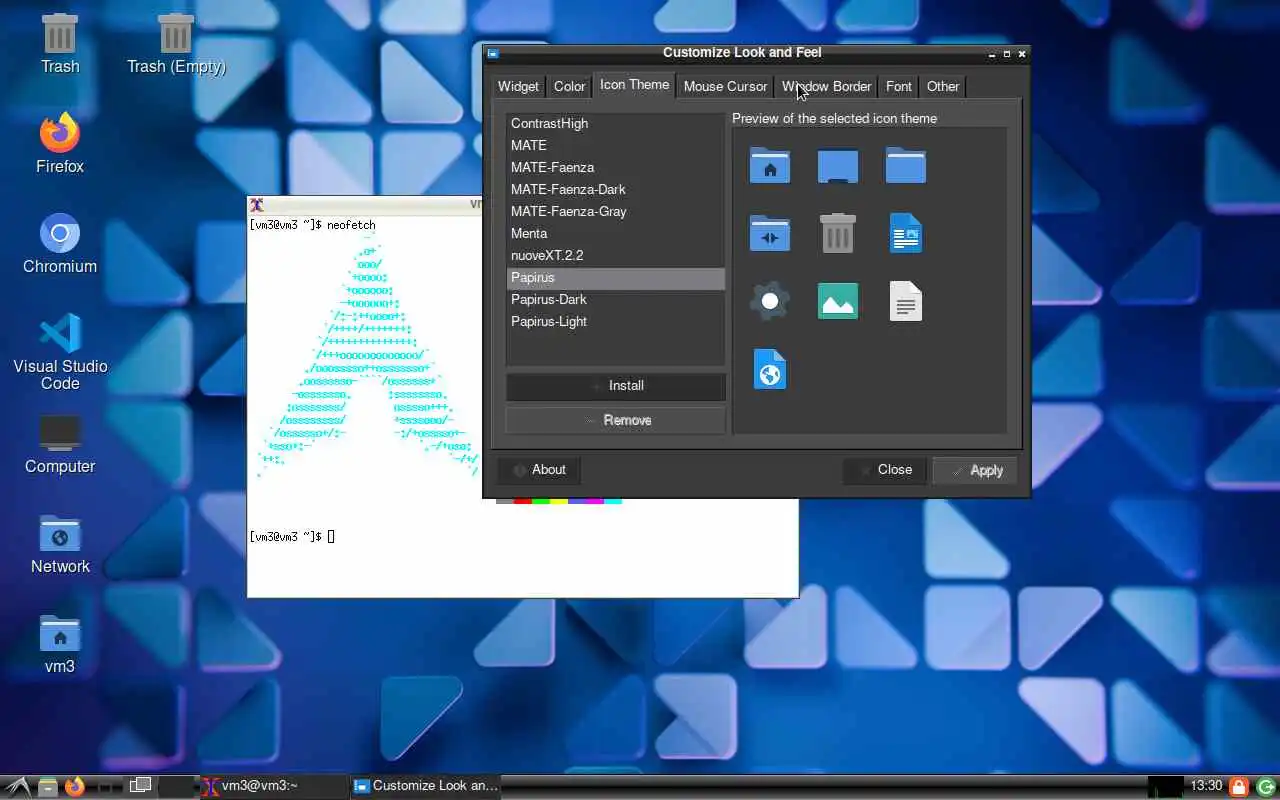
Task: Click the plain text file preview icon
Action: tap(906, 301)
